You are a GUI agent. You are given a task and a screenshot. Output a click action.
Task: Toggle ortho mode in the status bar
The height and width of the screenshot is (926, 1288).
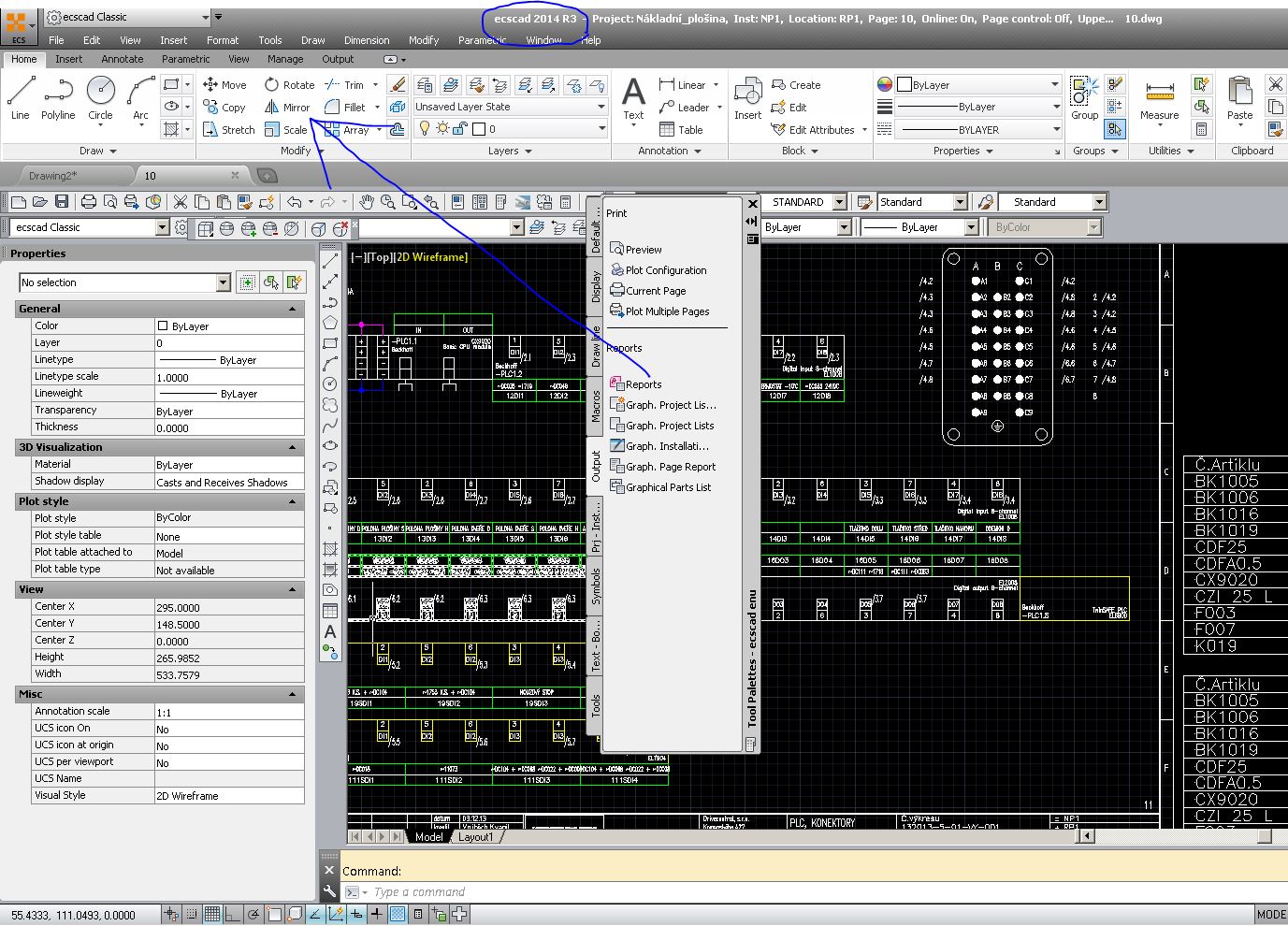[233, 914]
